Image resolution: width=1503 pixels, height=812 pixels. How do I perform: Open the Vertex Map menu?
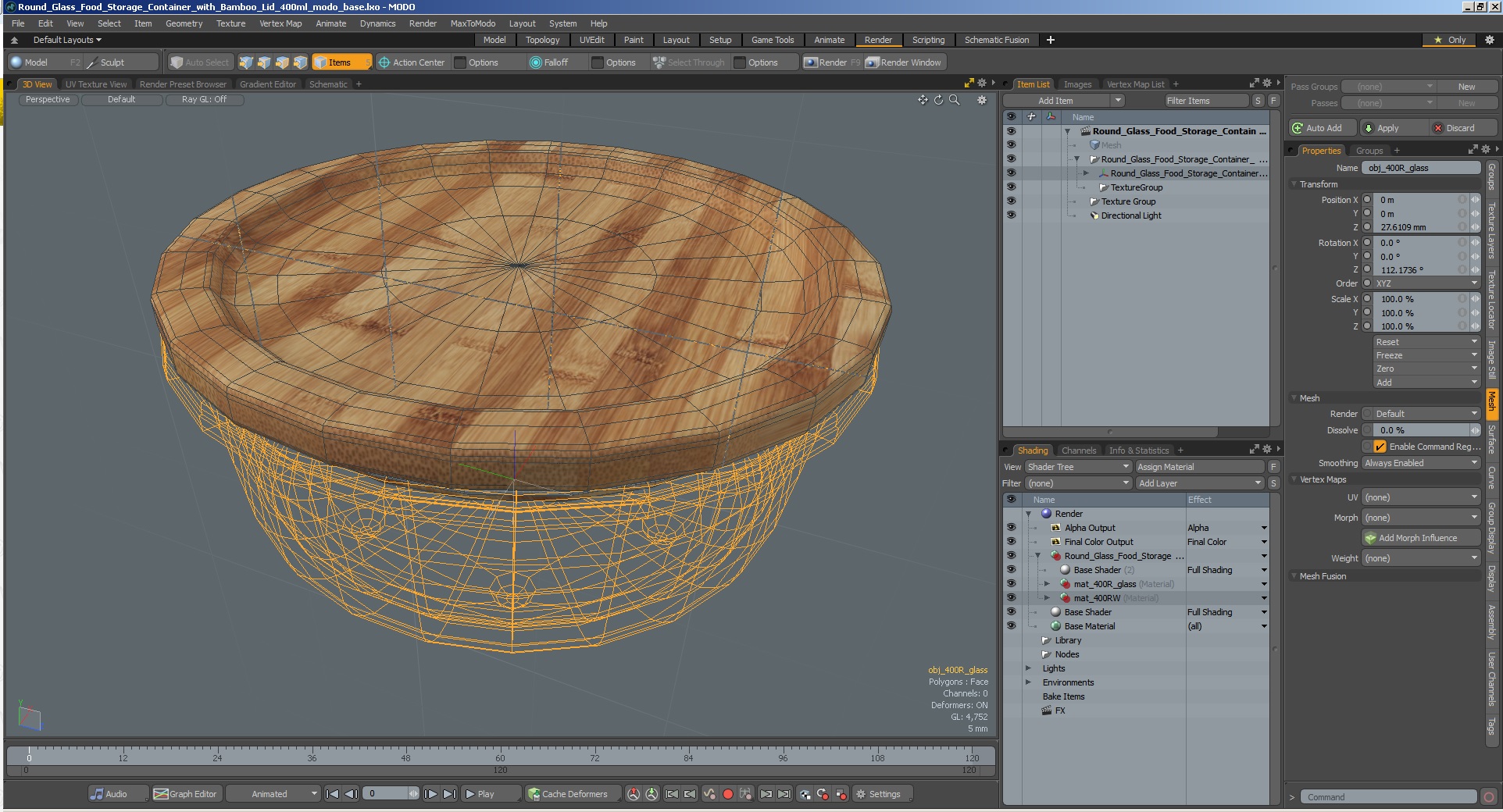[x=280, y=23]
